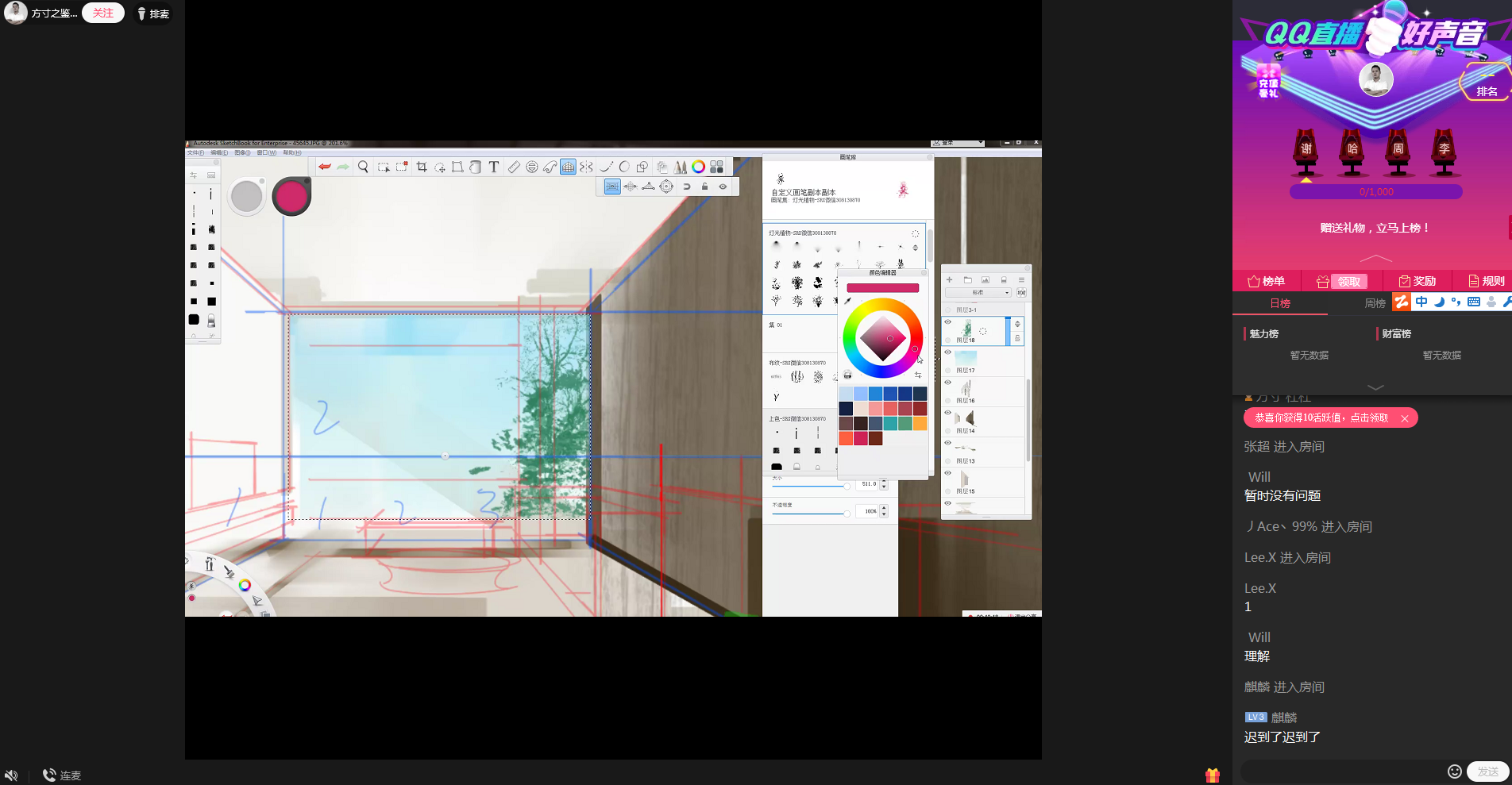Select the Ellipse guide tool

532,167
